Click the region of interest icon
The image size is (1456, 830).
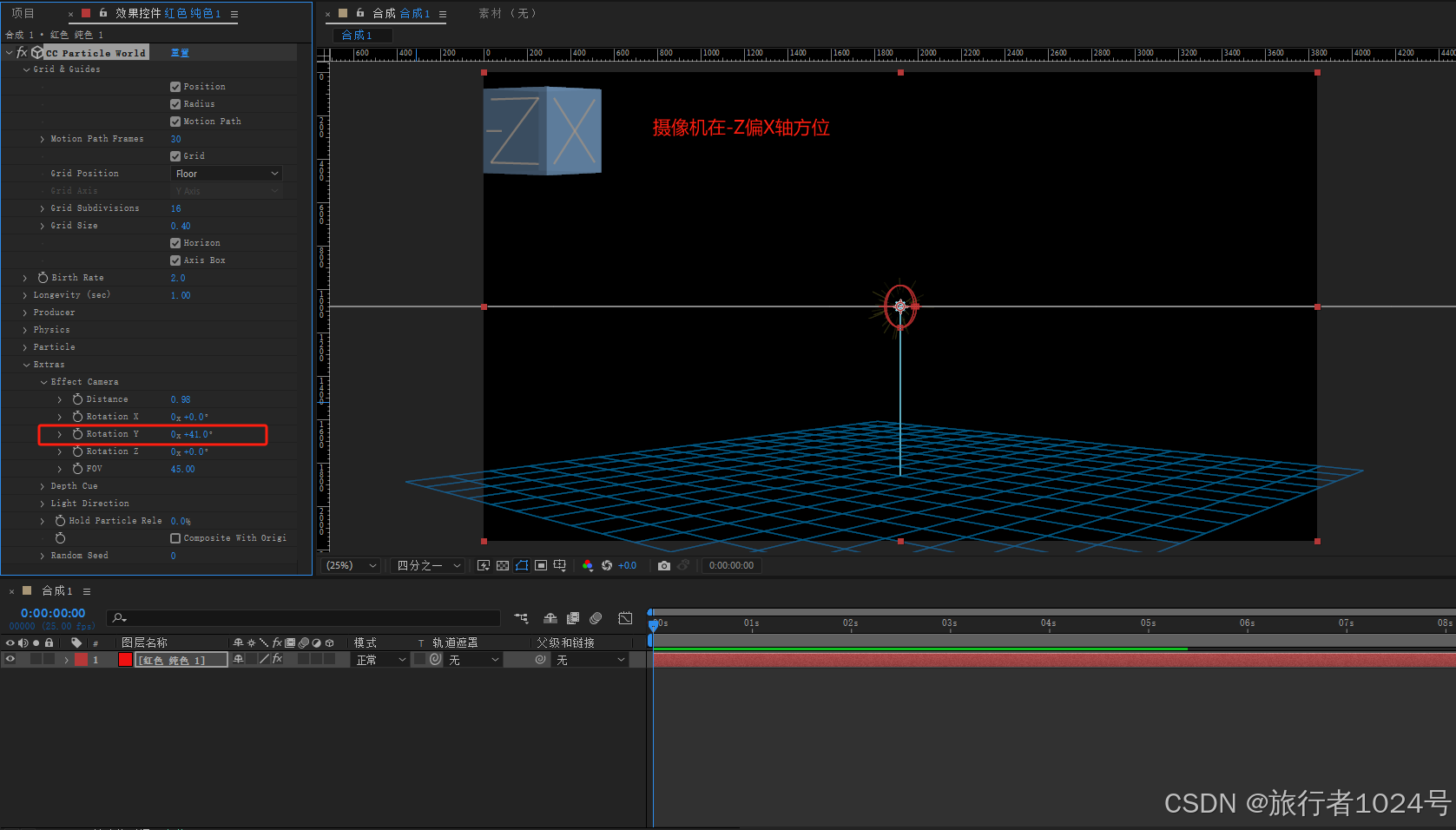pos(541,565)
